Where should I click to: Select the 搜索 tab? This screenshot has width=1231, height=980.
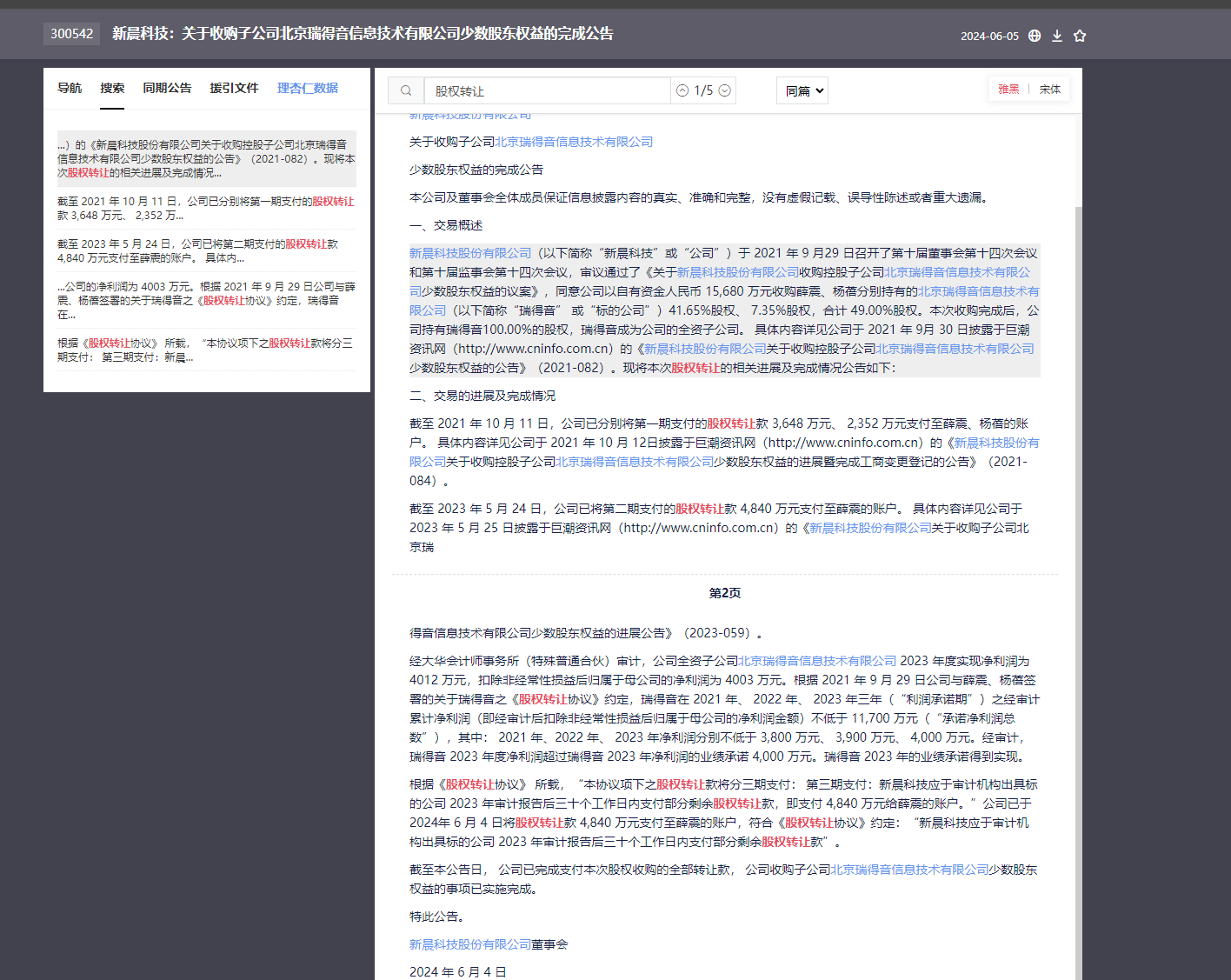tap(112, 88)
